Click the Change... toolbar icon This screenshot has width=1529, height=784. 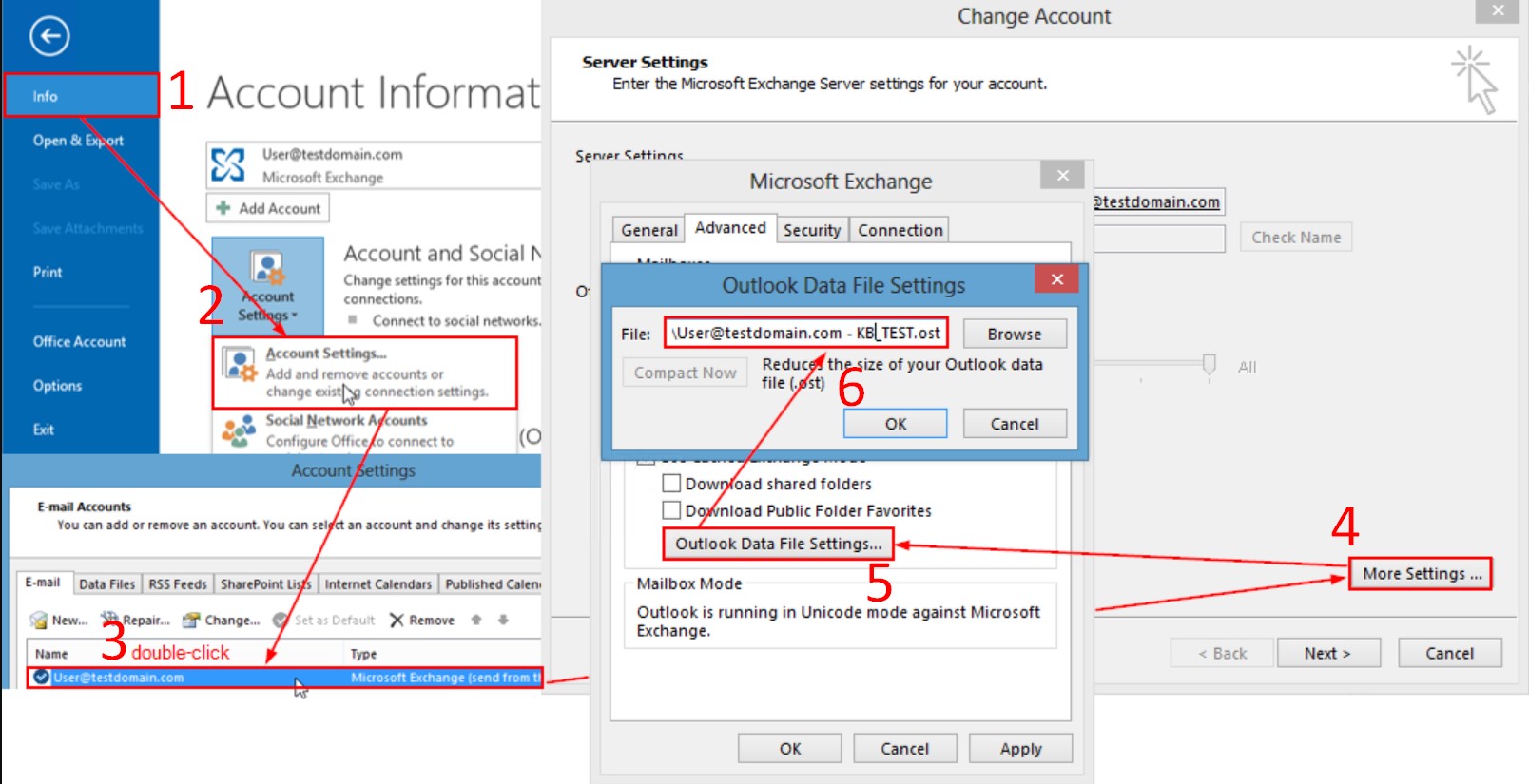tap(191, 621)
